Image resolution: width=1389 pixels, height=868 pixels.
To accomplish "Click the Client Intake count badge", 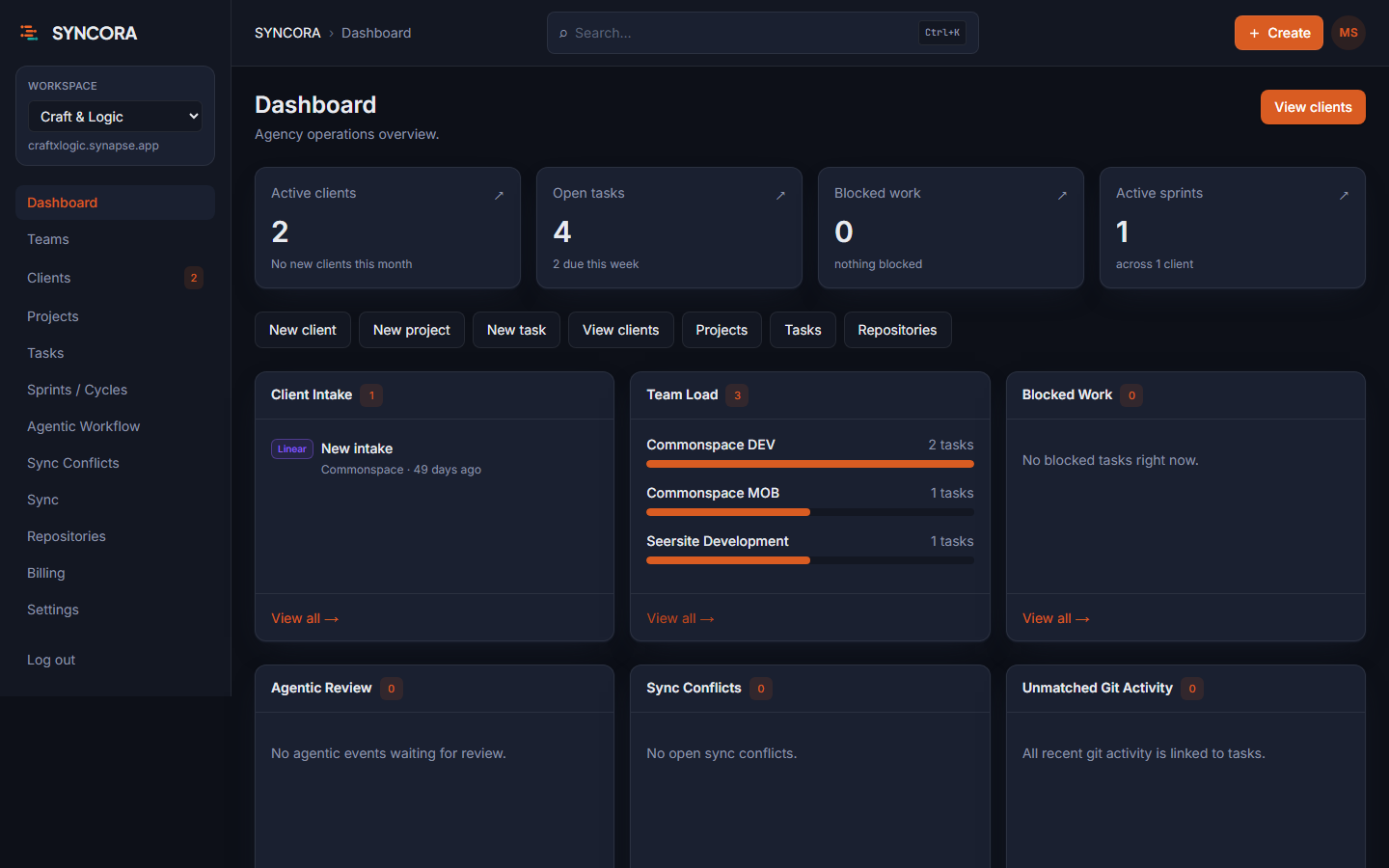I will (x=371, y=395).
